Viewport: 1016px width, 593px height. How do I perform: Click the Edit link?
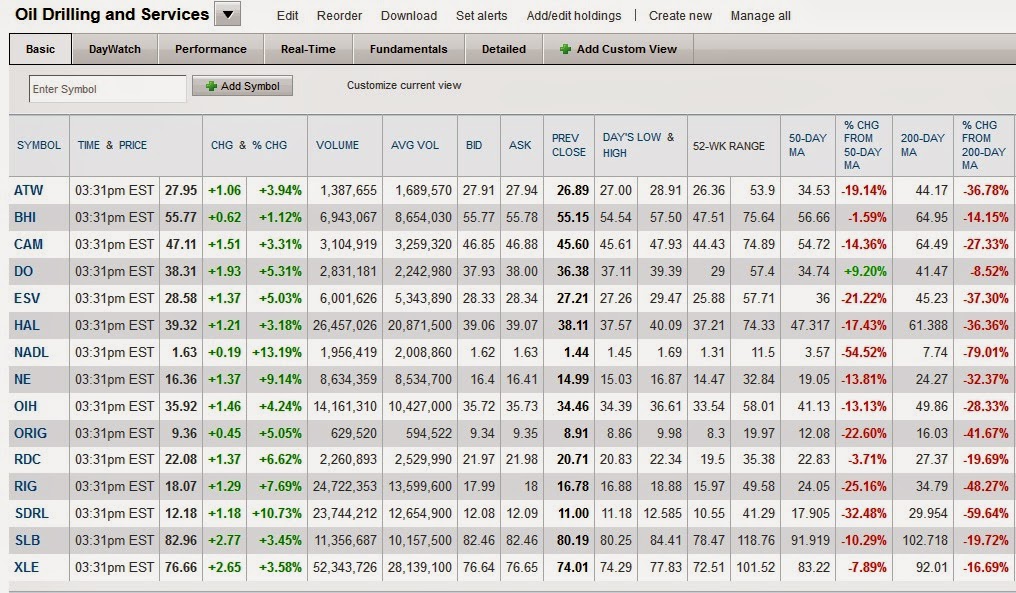point(288,16)
